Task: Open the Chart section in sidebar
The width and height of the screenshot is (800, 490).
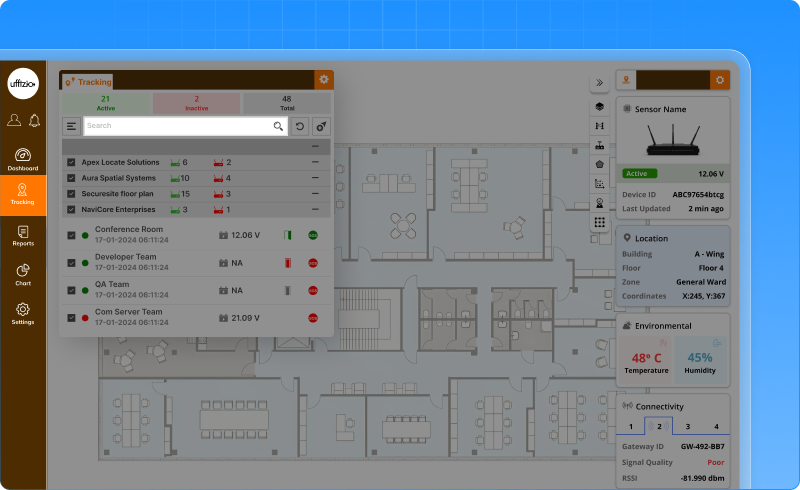Action: click(x=23, y=274)
